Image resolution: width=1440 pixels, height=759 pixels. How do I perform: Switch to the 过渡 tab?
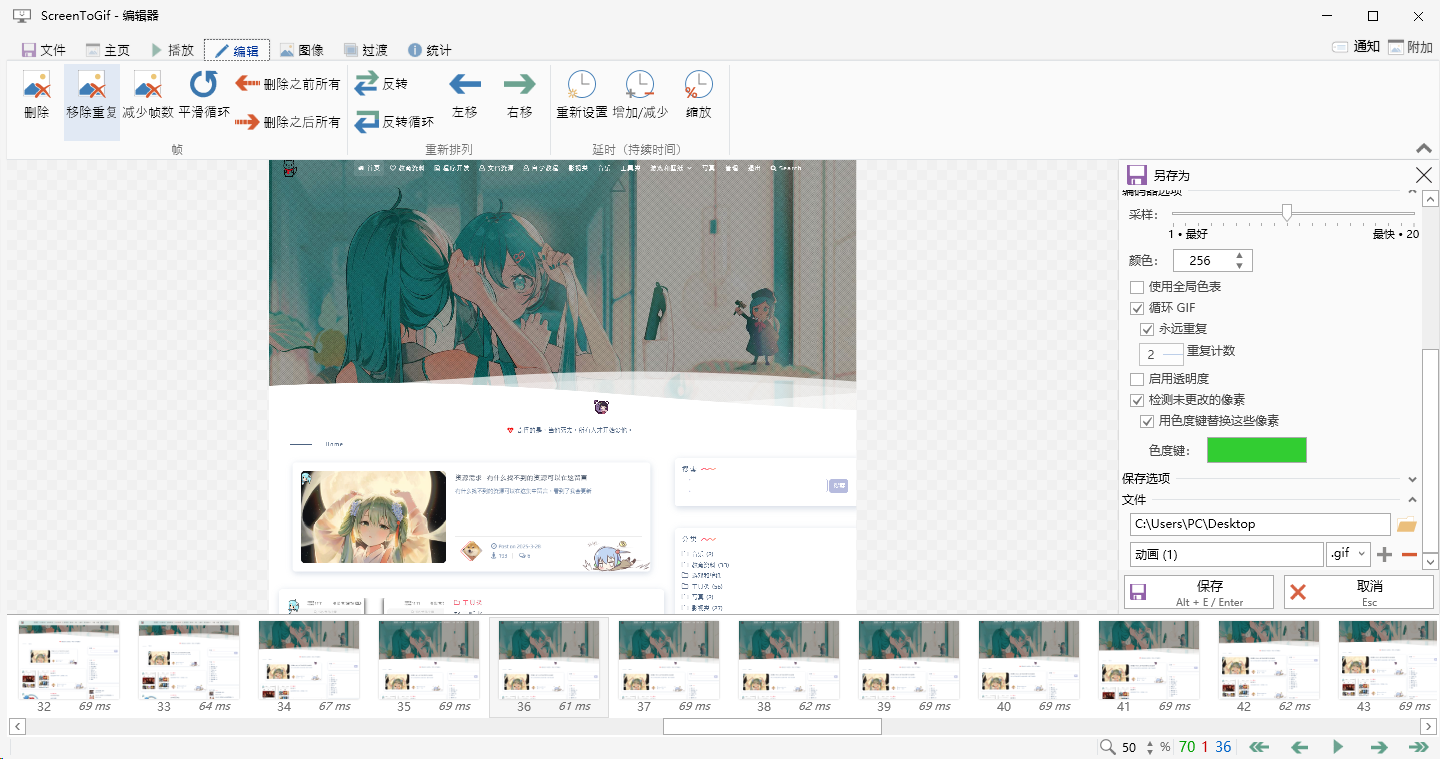365,50
